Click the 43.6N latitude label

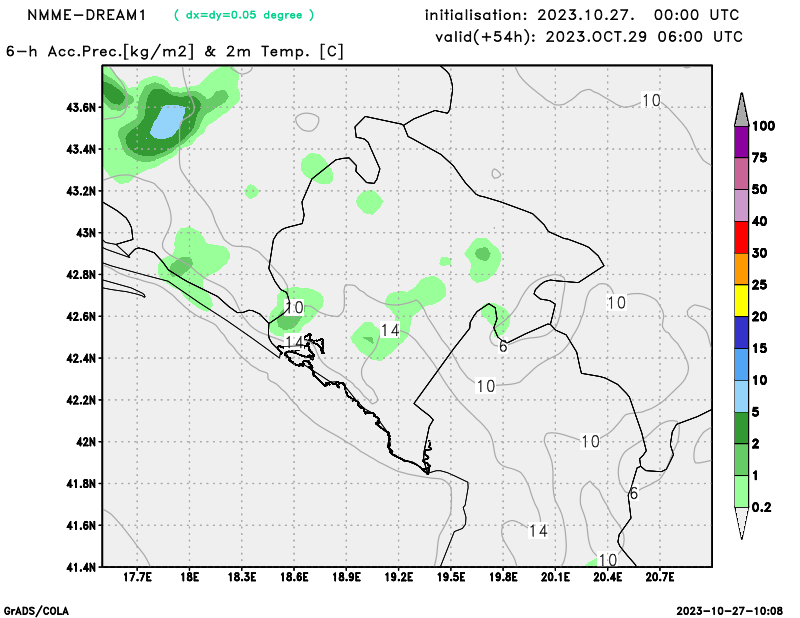point(81,107)
